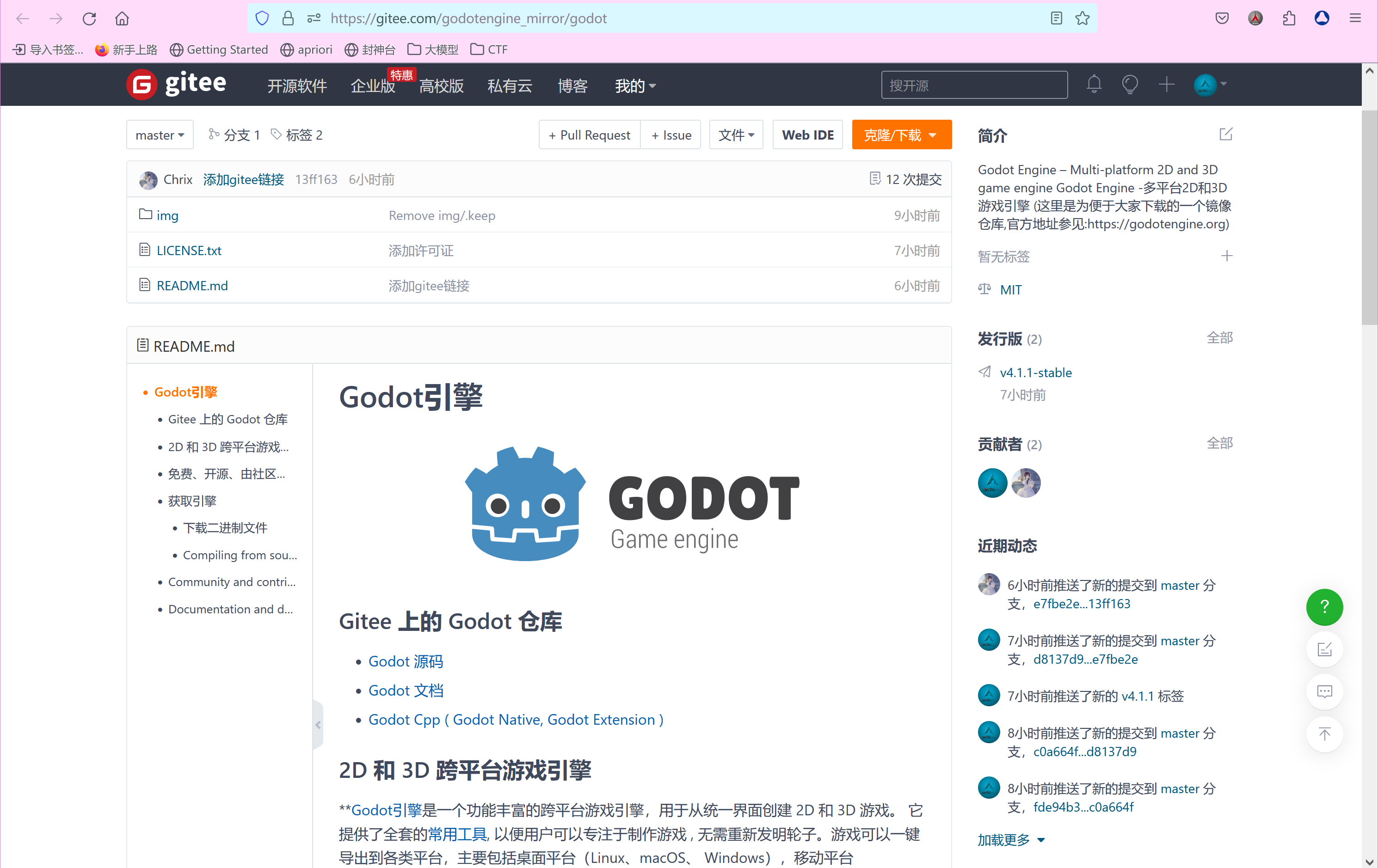This screenshot has width=1378, height=868.
Task: Jump to 获取引擎 in the README outline
Action: point(192,501)
